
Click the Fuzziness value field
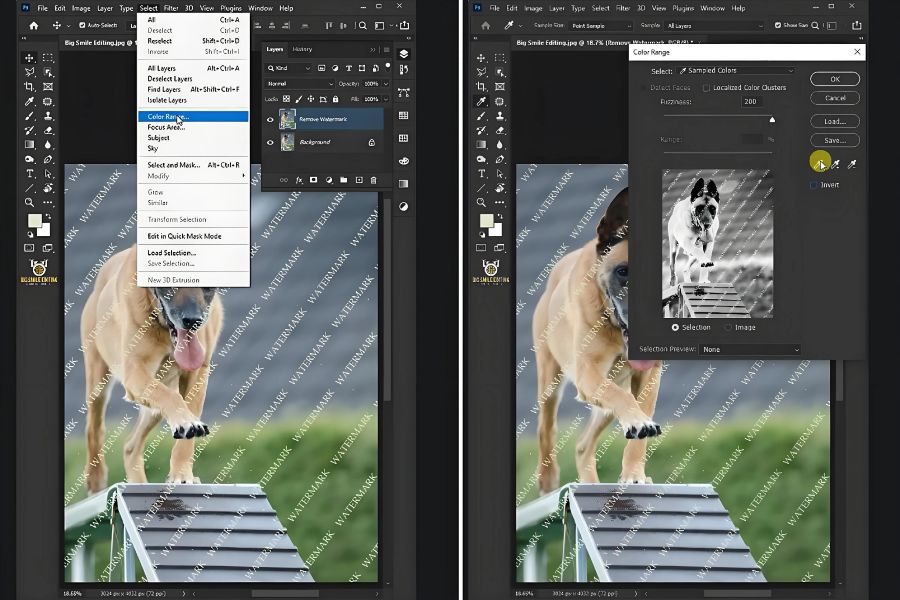[x=751, y=102]
